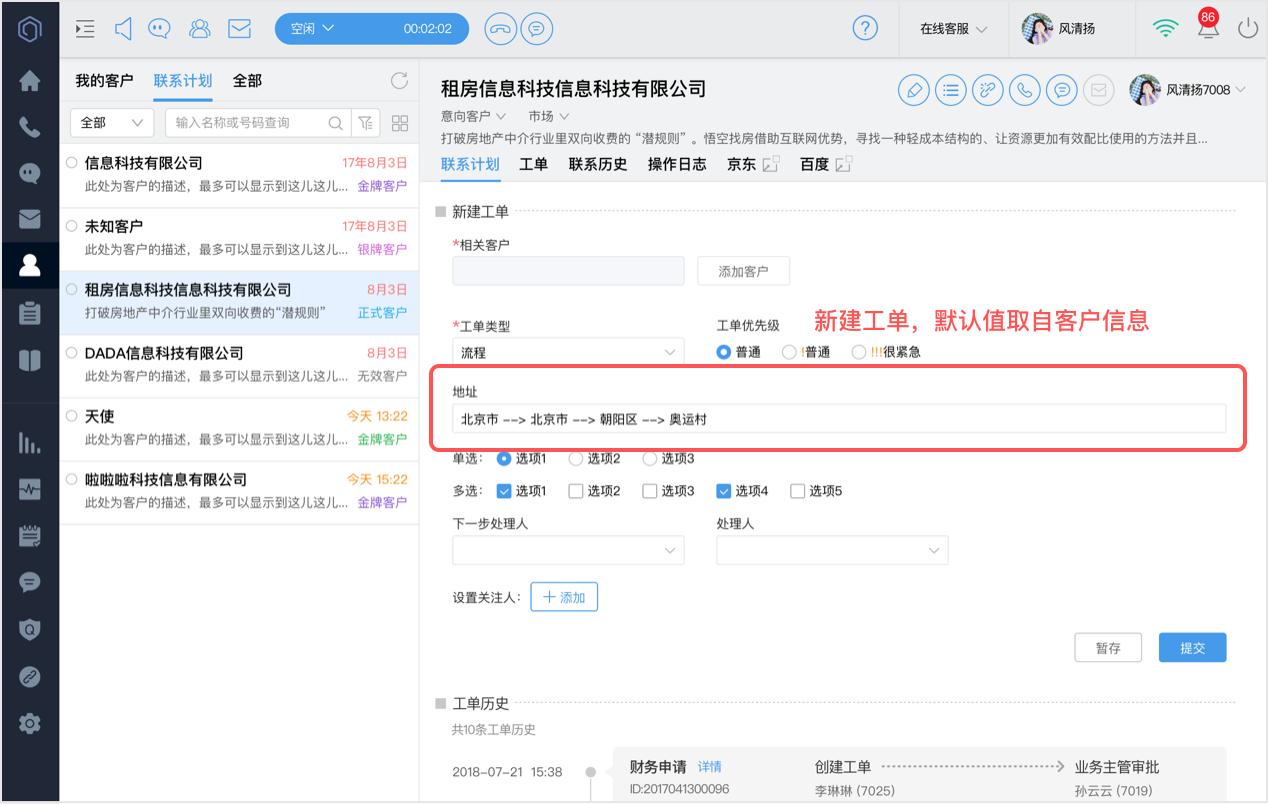Viewport: 1268px width, 804px height.
Task: Submit the work order with 提交
Action: [1193, 648]
